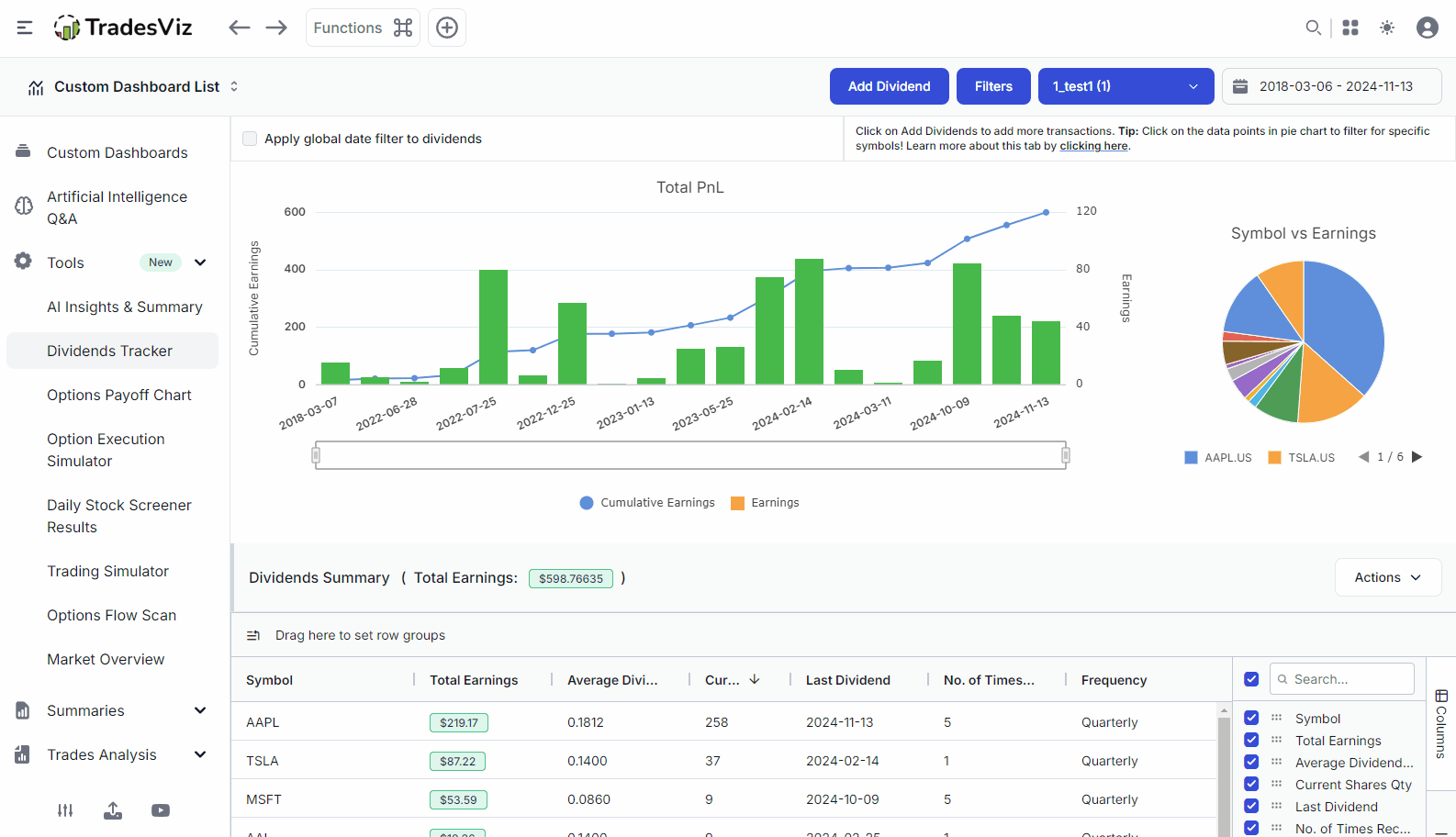
Task: Collapse the Tools section chevron
Action: tap(200, 262)
